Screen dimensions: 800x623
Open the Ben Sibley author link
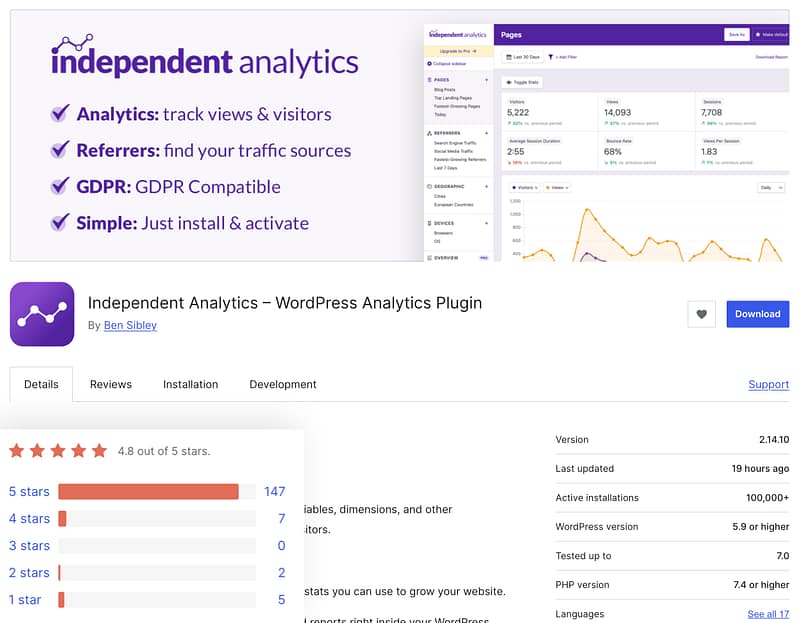(x=130, y=326)
